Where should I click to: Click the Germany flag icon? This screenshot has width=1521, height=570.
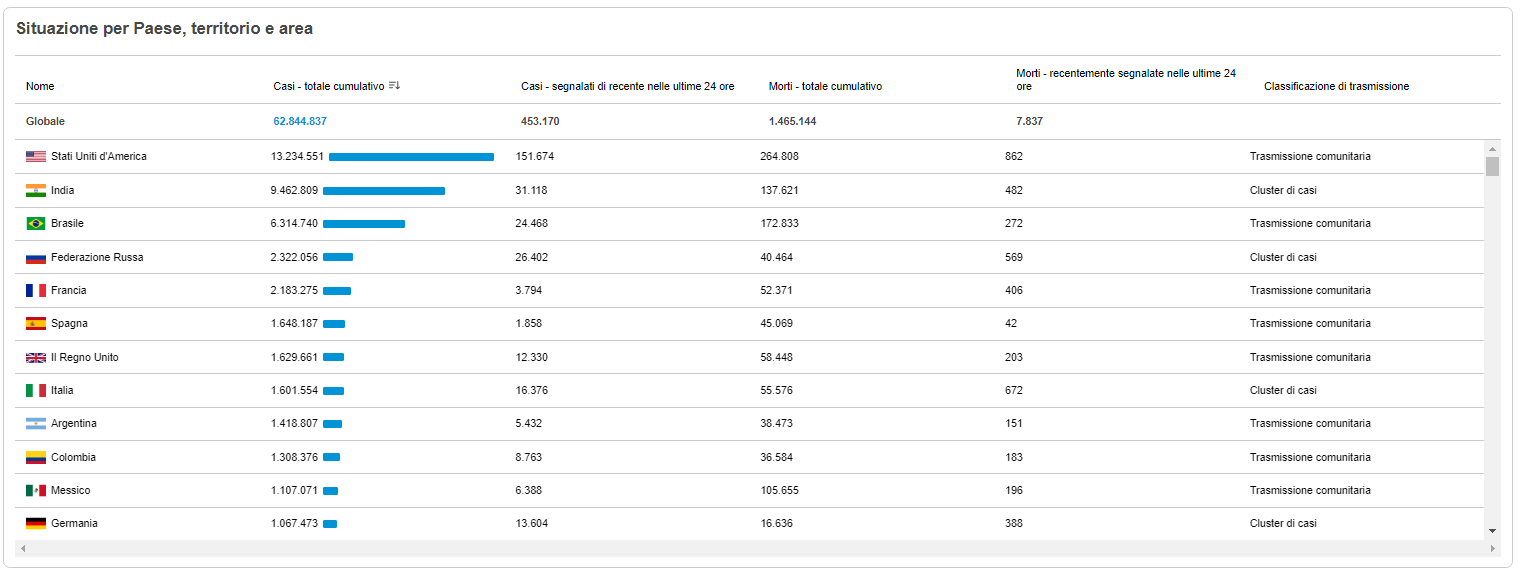click(x=36, y=524)
